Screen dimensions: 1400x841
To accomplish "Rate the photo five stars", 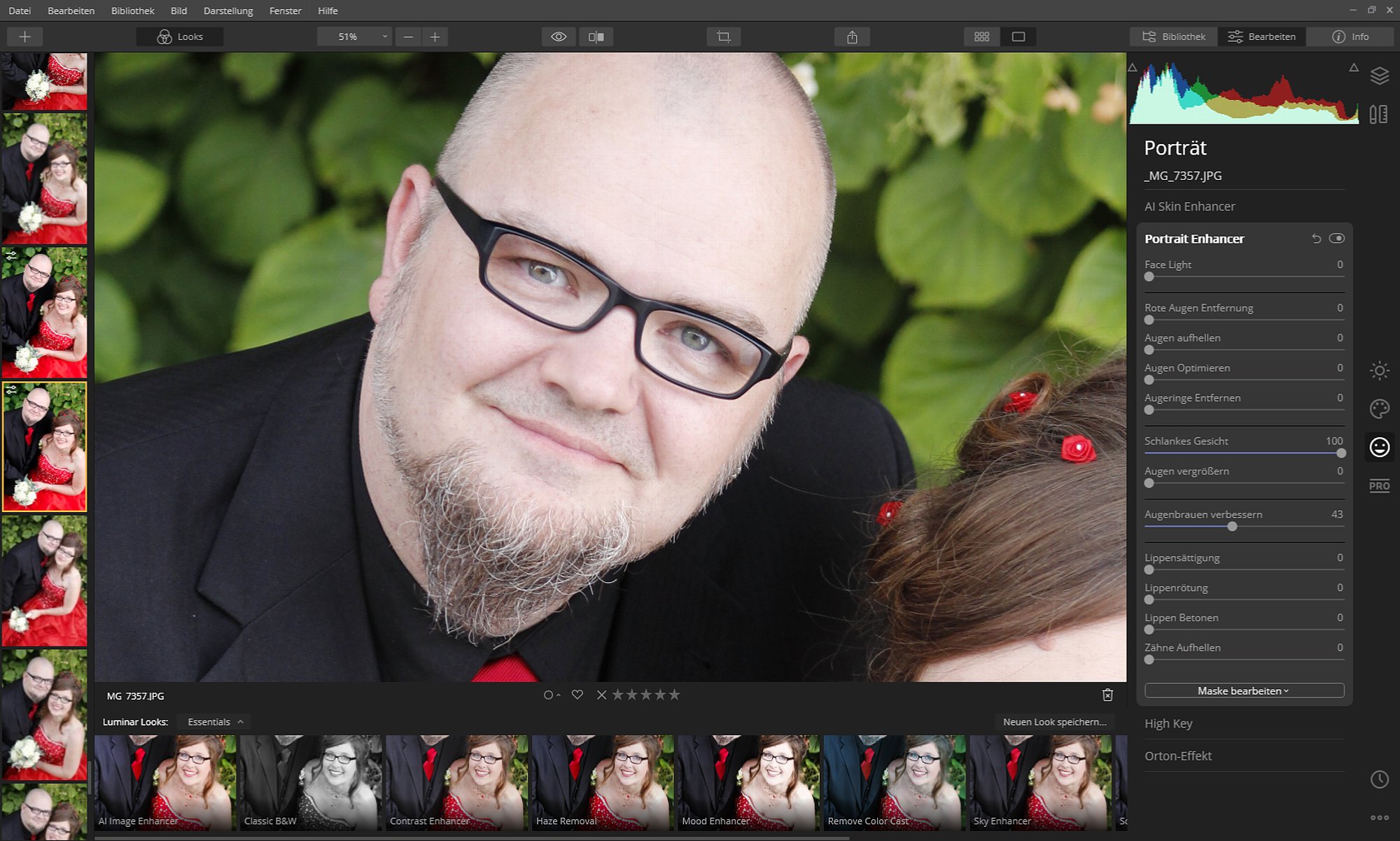I will 674,695.
